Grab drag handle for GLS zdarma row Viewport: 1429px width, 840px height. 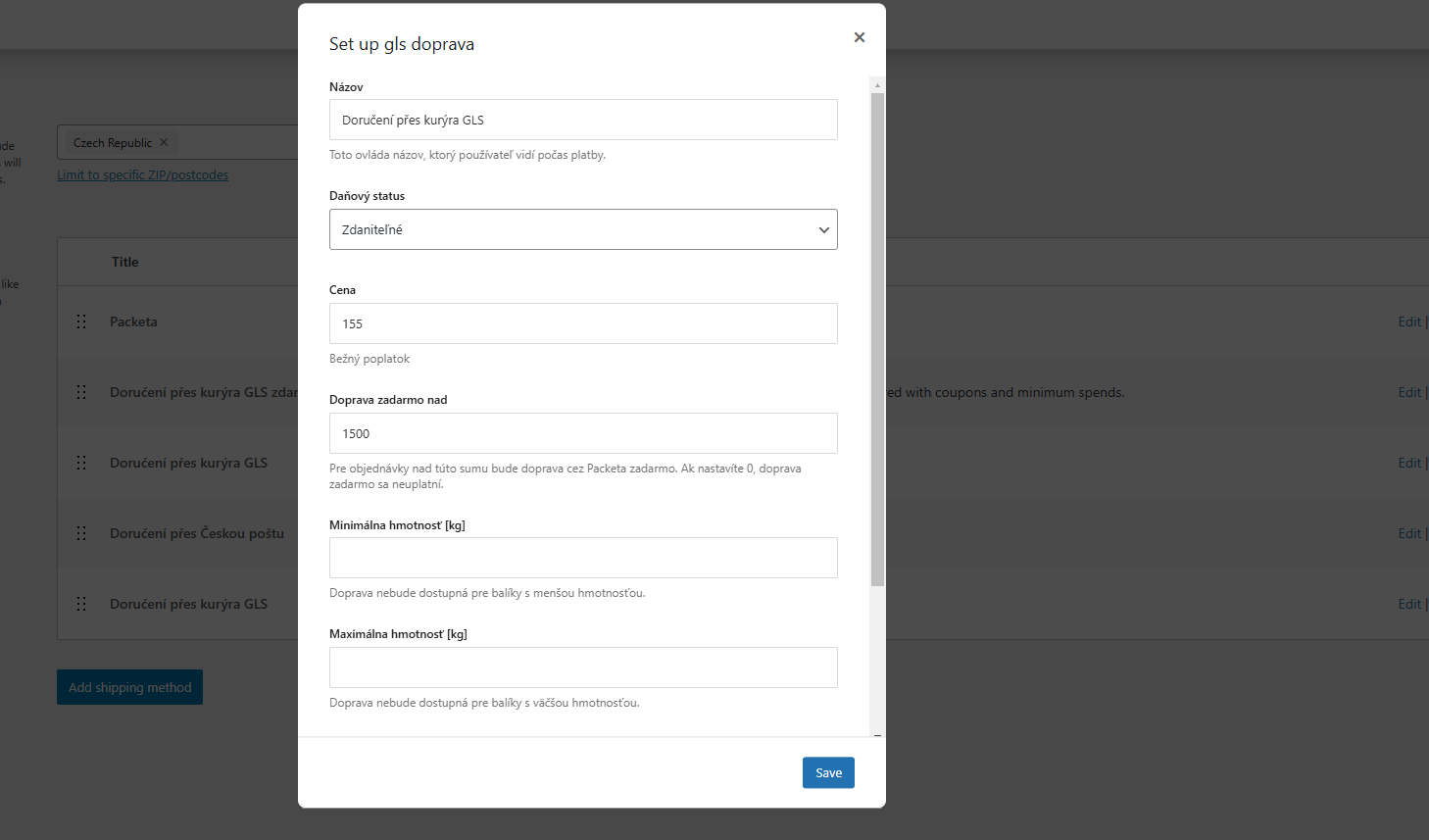coord(81,392)
